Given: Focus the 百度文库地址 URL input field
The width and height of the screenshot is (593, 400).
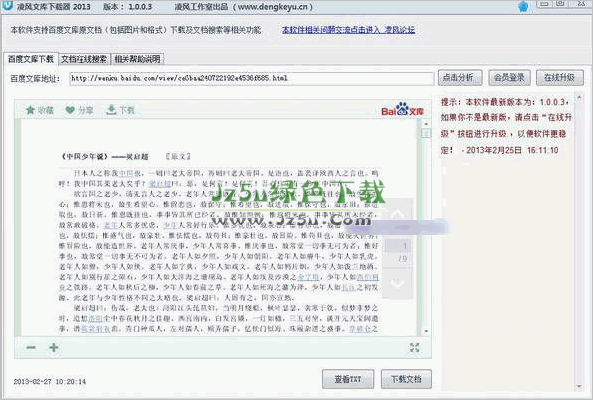Looking at the screenshot, I should [251, 78].
